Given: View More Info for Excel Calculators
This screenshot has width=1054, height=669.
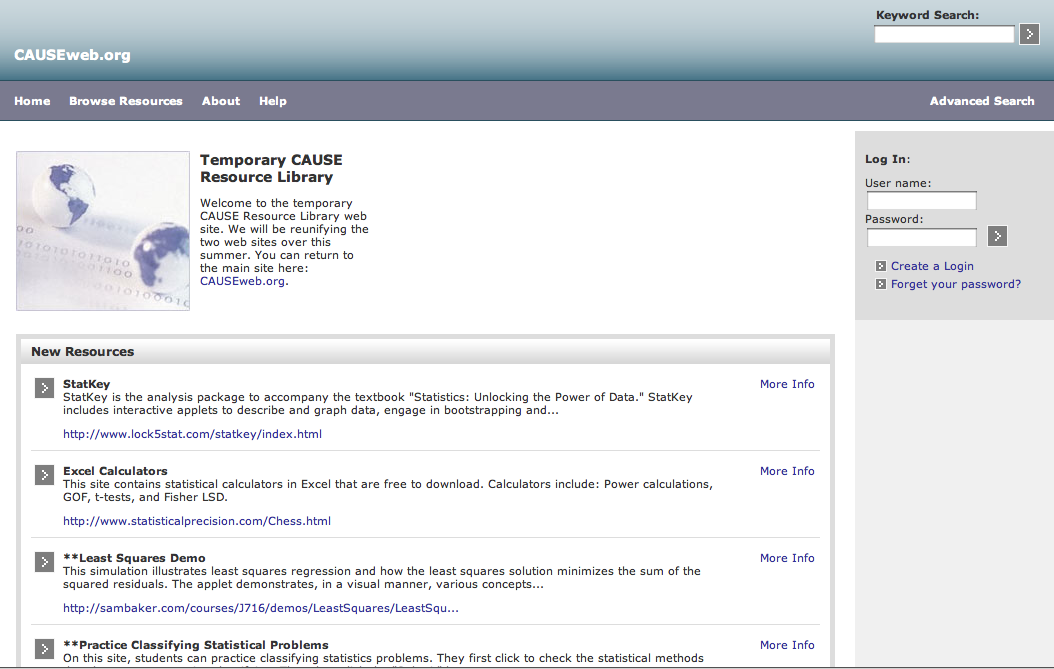Looking at the screenshot, I should click(x=787, y=471).
